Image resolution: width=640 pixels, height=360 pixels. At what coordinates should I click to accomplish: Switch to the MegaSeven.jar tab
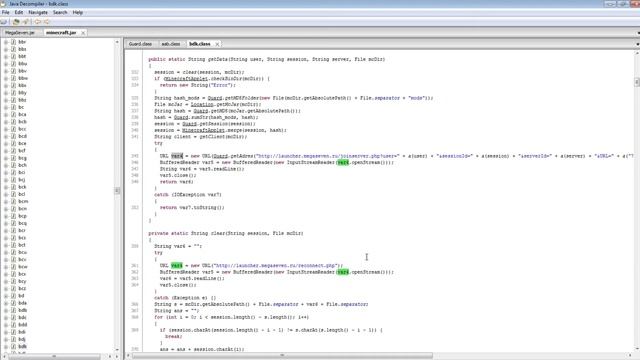[20, 33]
